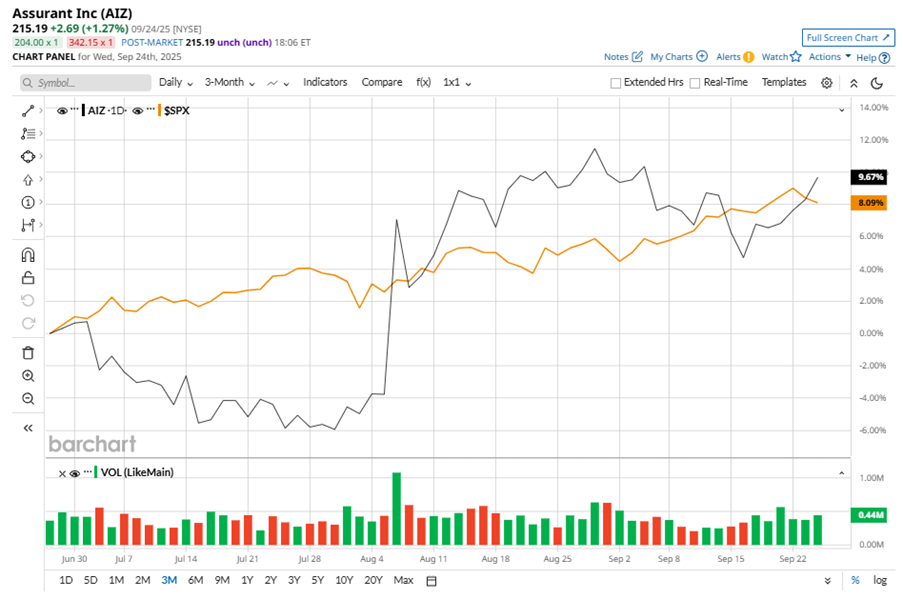
Task: Expand the trend line tool submenu arrow
Action: 41,110
